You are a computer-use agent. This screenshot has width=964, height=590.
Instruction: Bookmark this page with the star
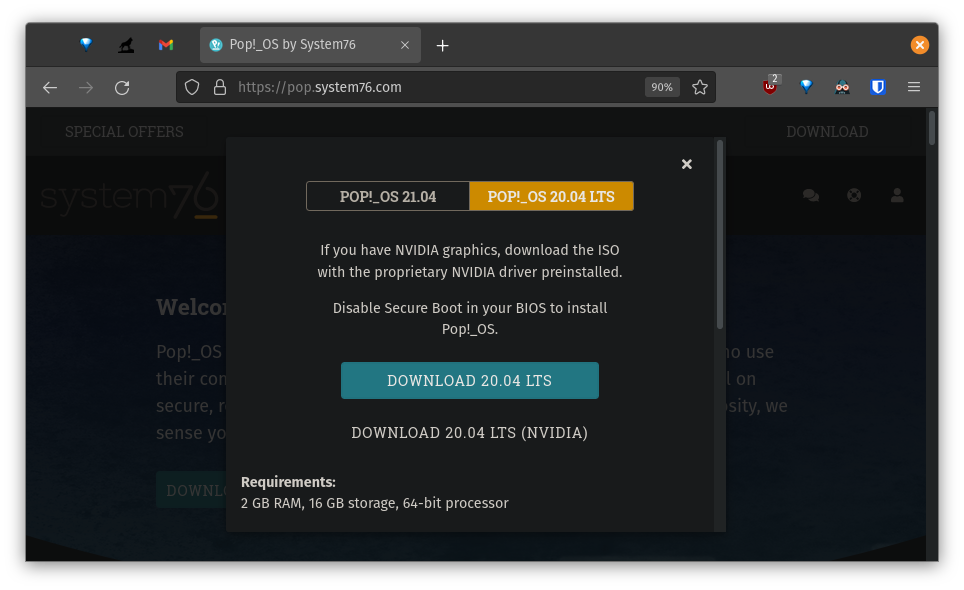point(700,87)
